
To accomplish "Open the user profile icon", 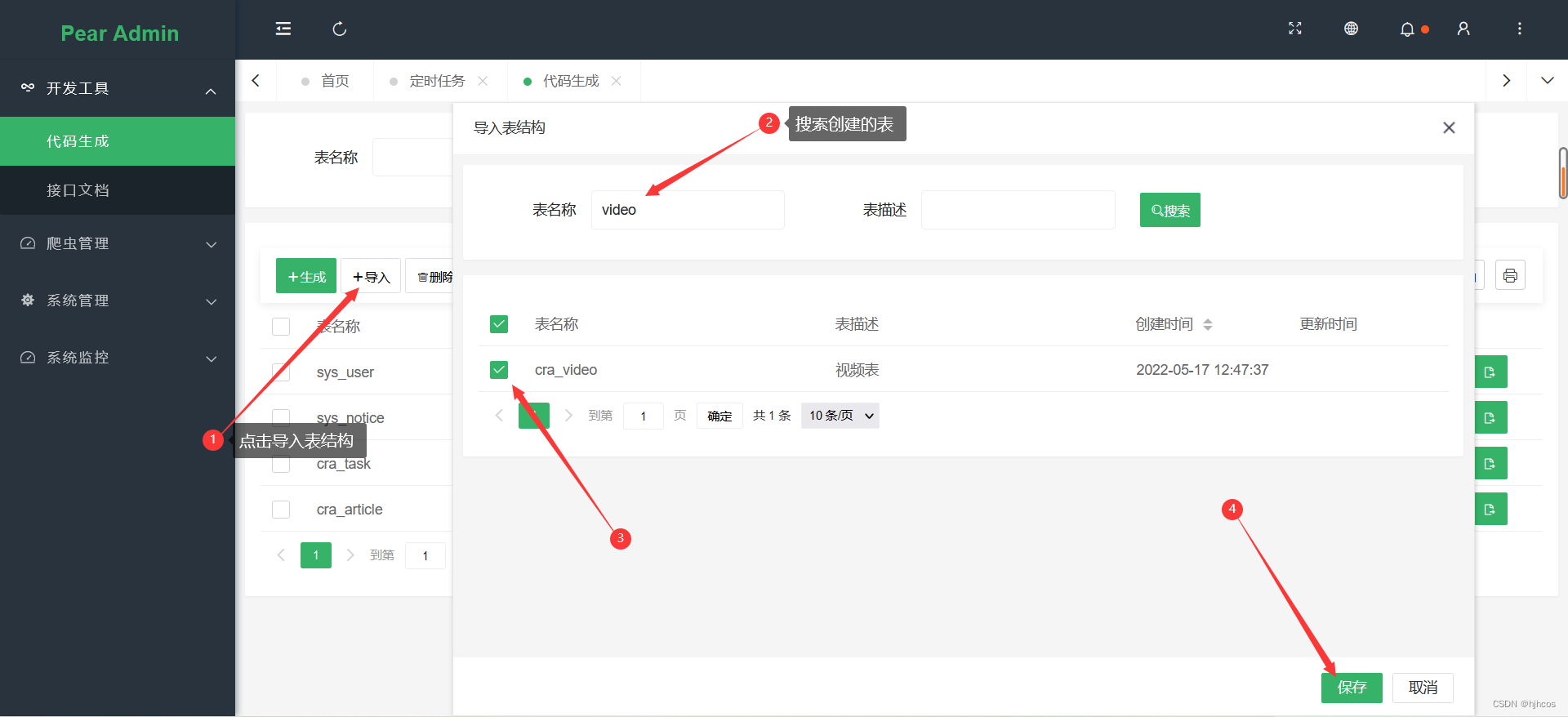I will coord(1463,29).
